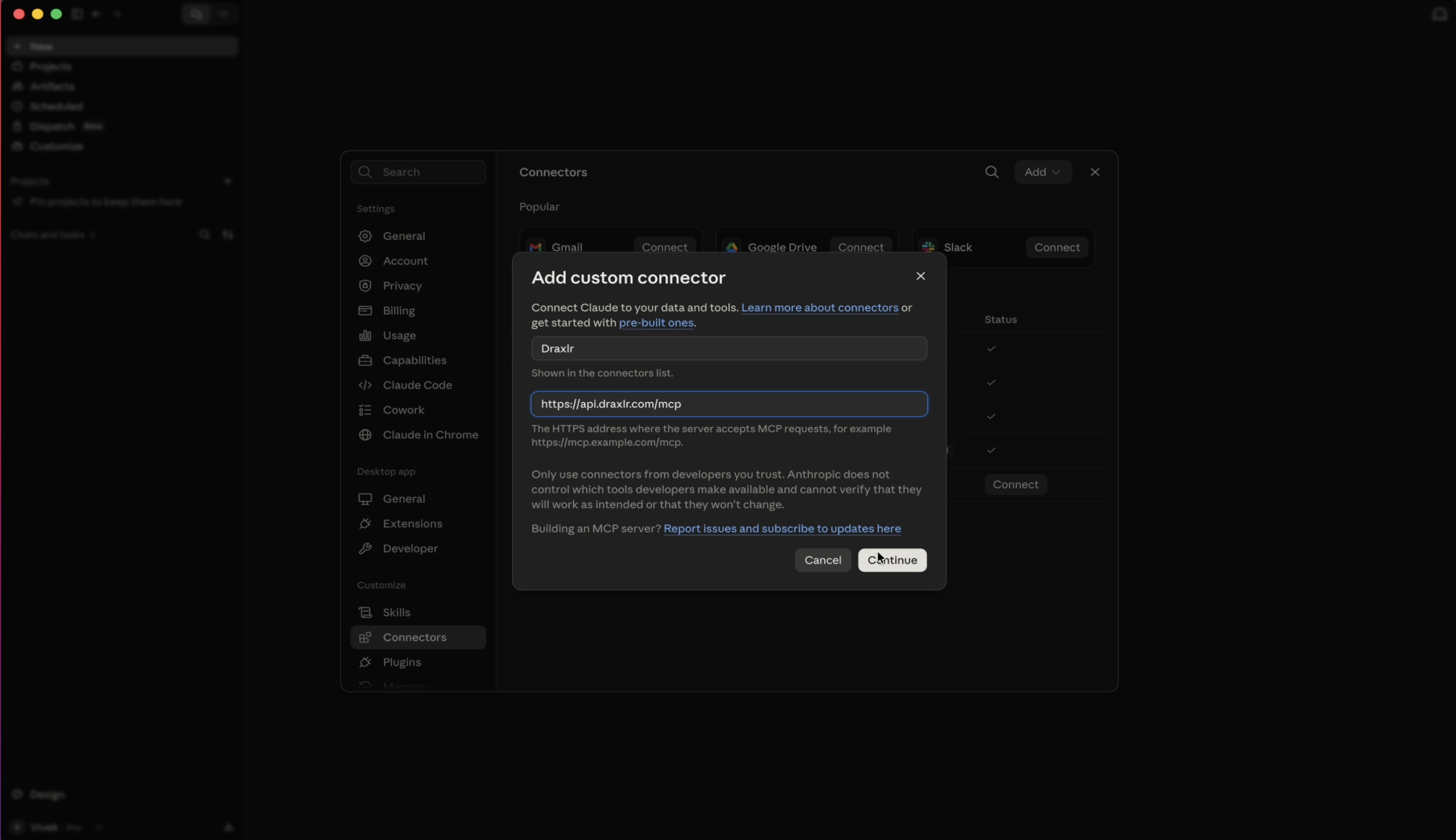This screenshot has width=1456, height=840.
Task: Open Customize in the left sidebar
Action: pos(122,146)
